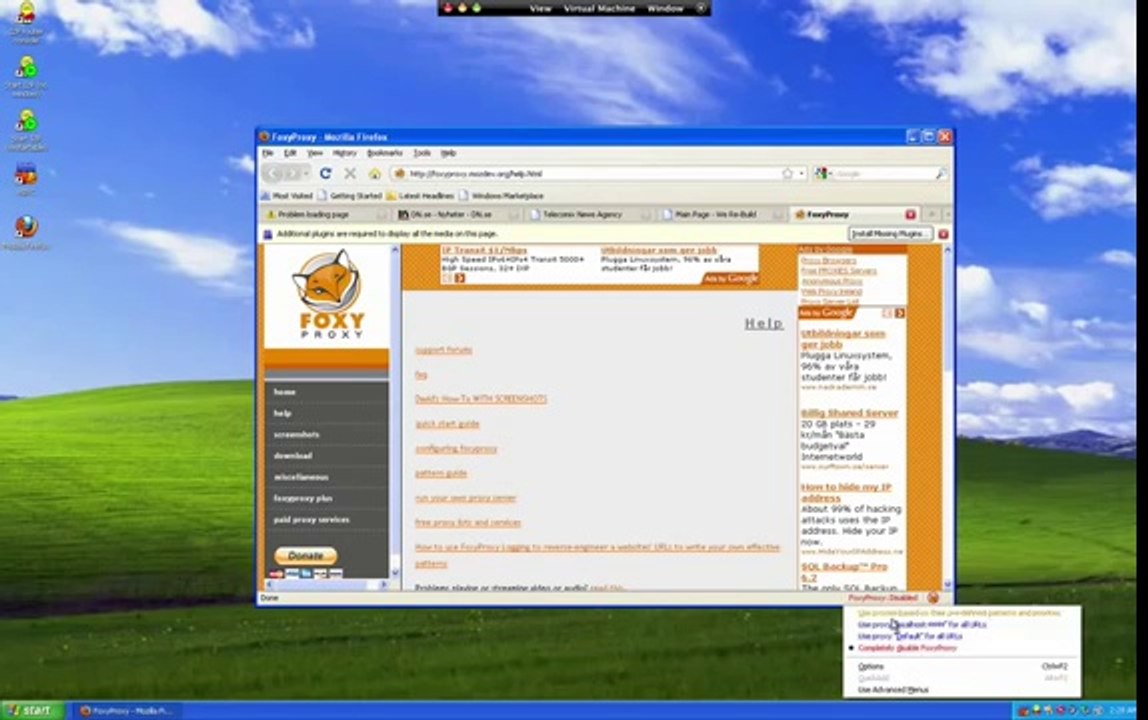Click the search magnifier icon
This screenshot has height=720, width=1148.
[x=941, y=174]
